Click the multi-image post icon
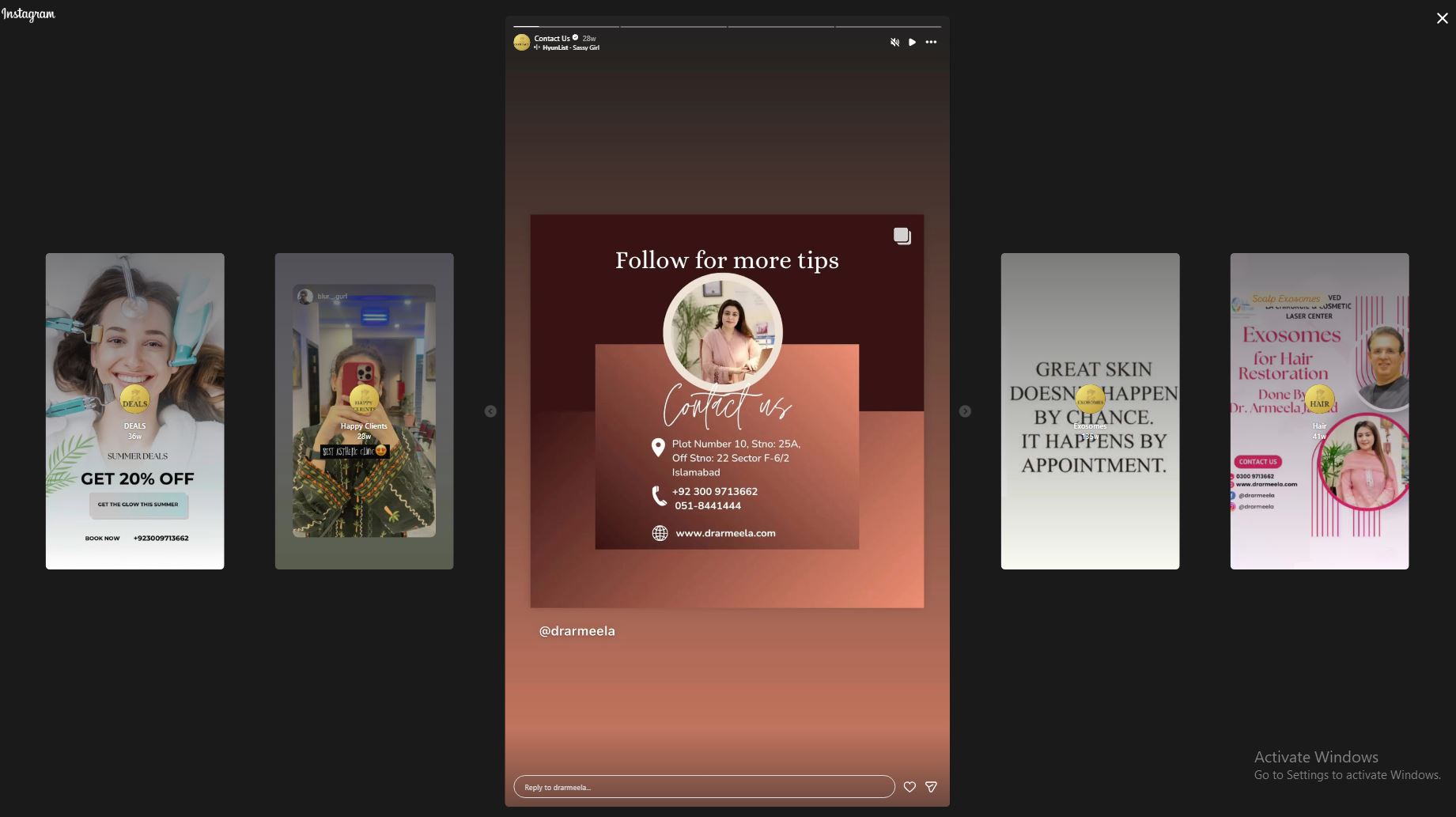The height and width of the screenshot is (817, 1456). pos(902,236)
